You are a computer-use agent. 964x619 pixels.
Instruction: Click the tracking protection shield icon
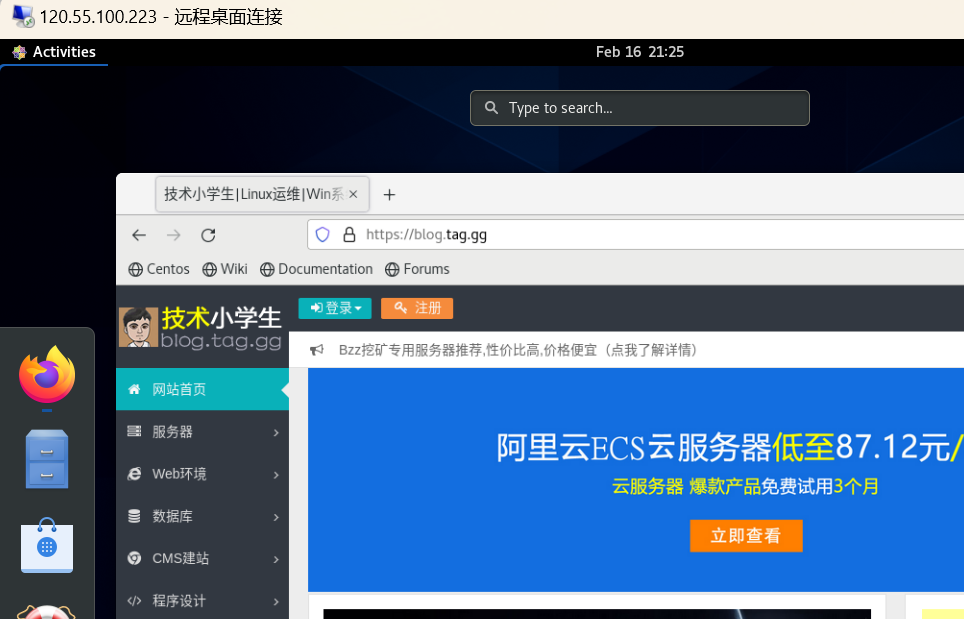323,235
